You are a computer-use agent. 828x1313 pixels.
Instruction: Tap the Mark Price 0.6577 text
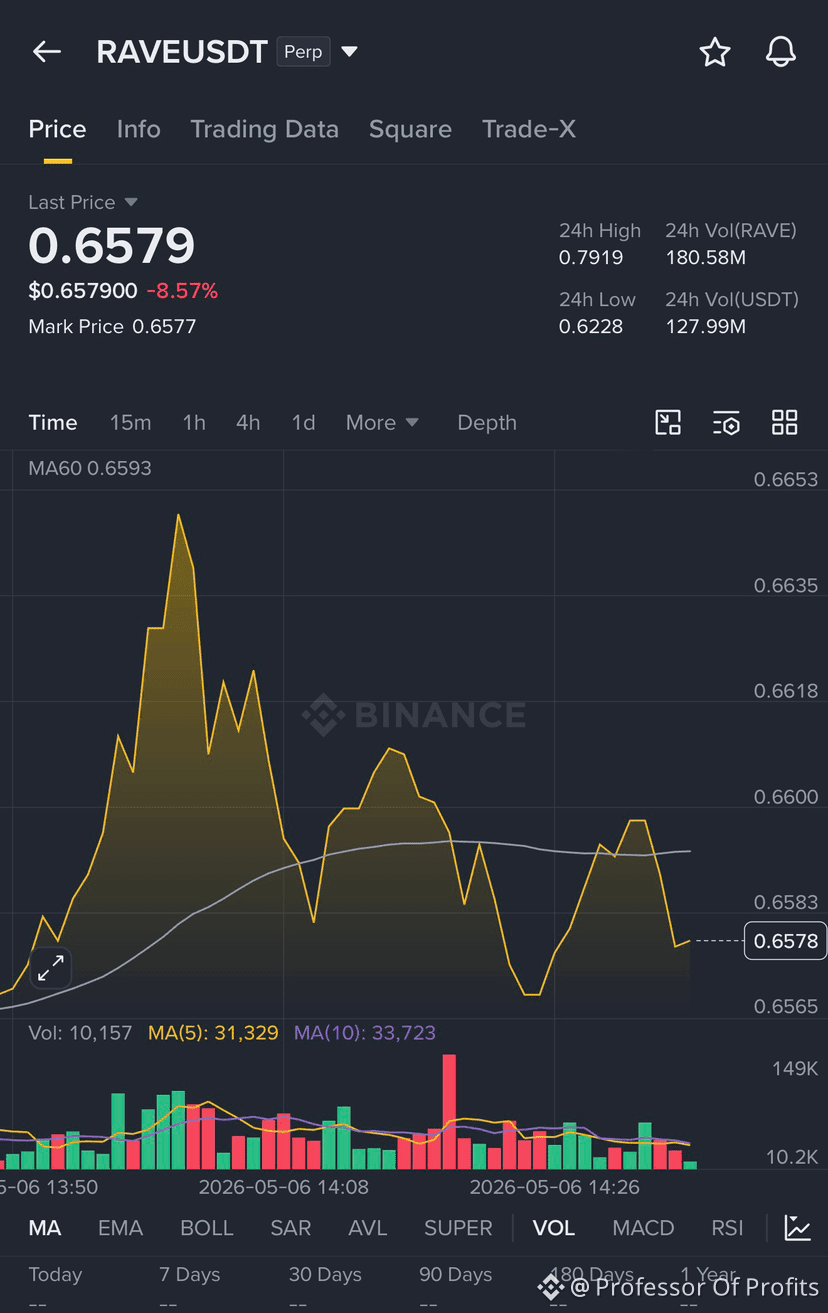coord(112,326)
